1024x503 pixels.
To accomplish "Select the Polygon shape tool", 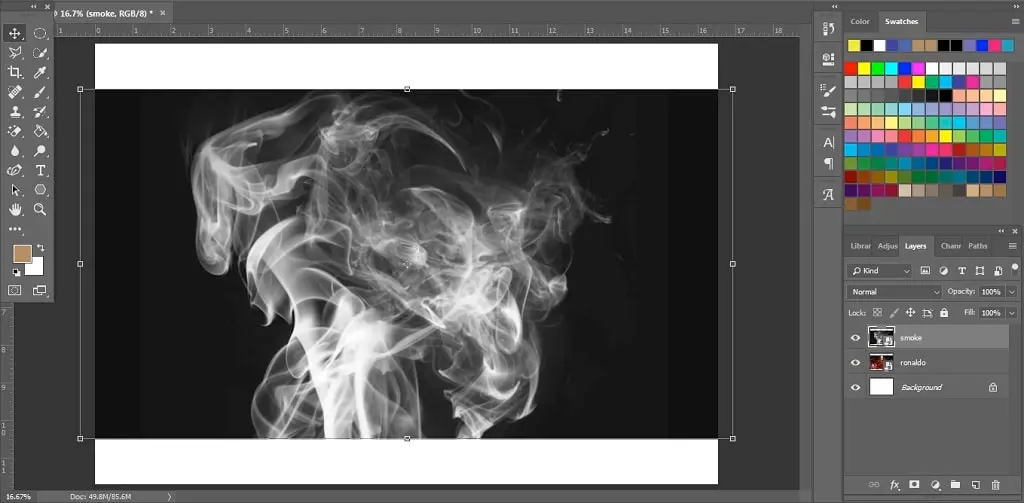I will click(40, 190).
